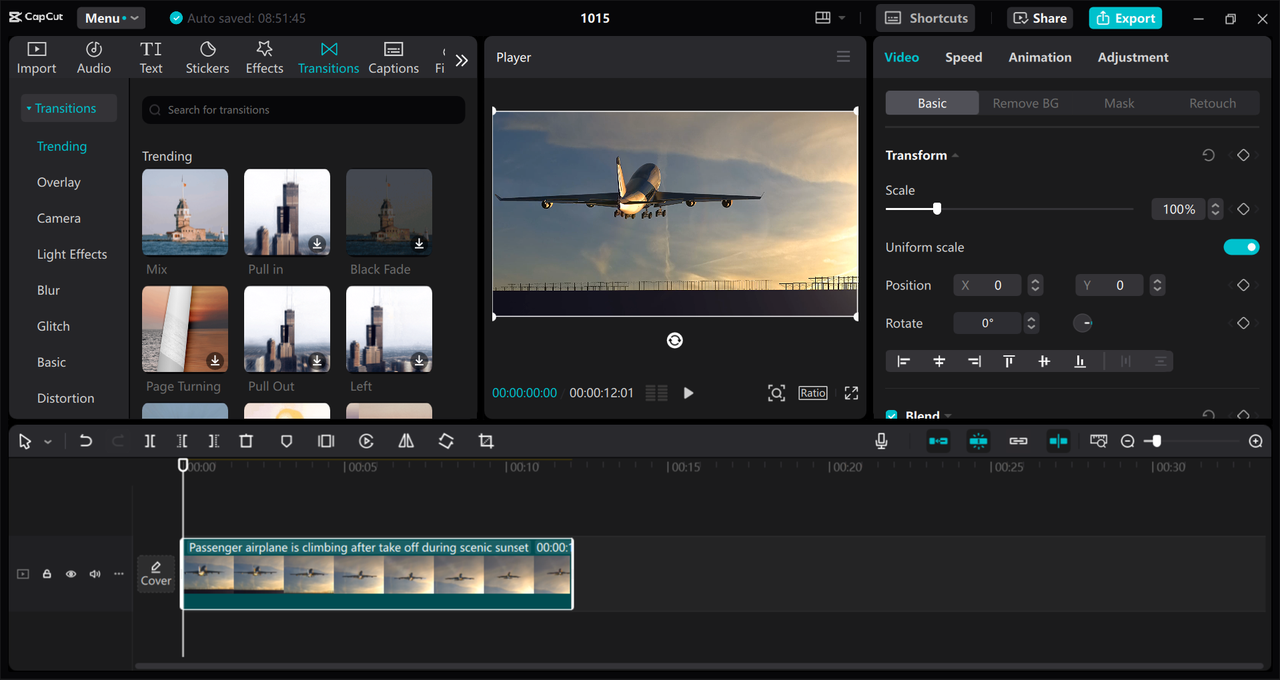This screenshot has width=1280, height=680.
Task: Align clip to top edge icon
Action: pyautogui.click(x=1009, y=361)
